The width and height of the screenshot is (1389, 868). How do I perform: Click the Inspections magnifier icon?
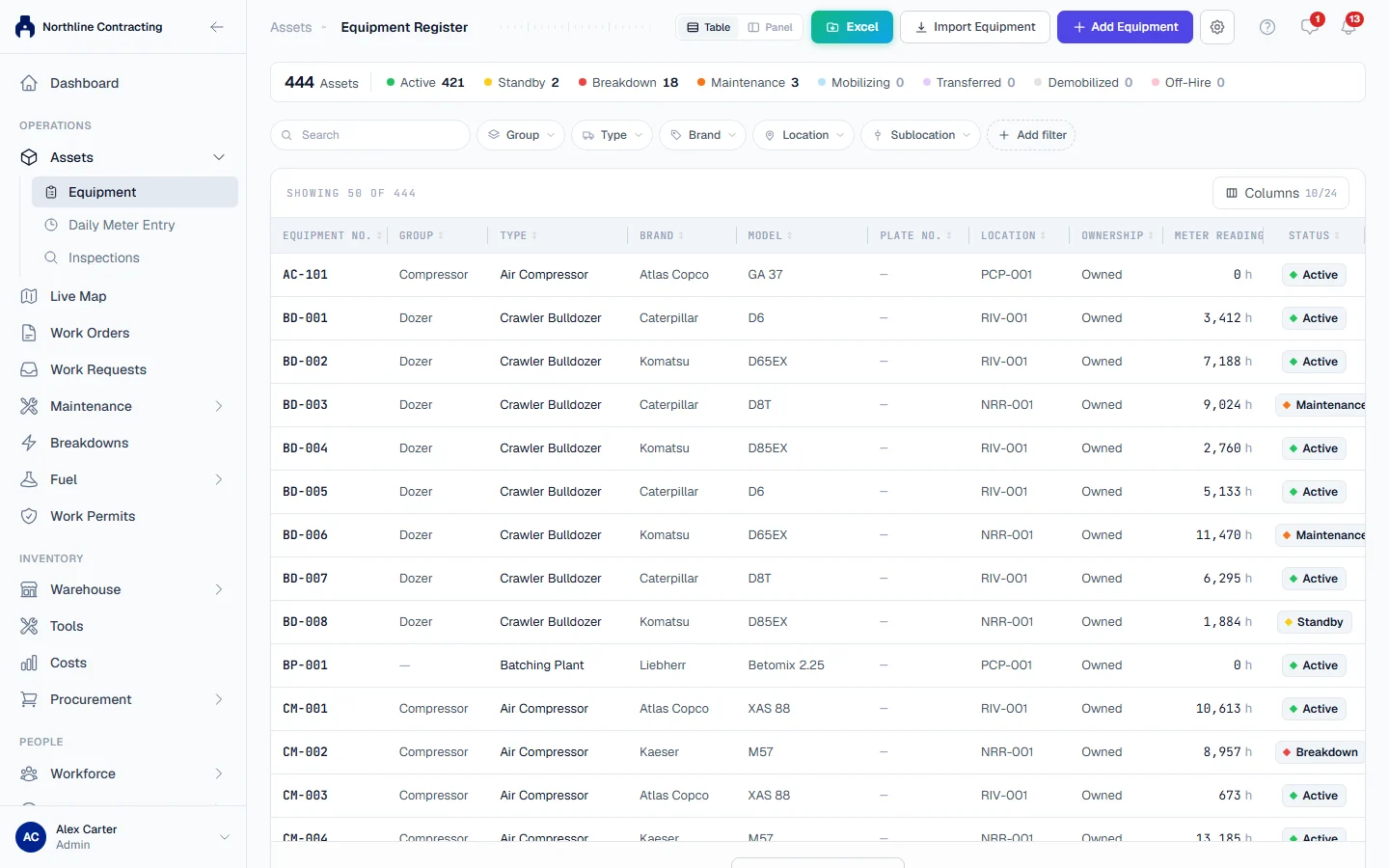pyautogui.click(x=51, y=258)
